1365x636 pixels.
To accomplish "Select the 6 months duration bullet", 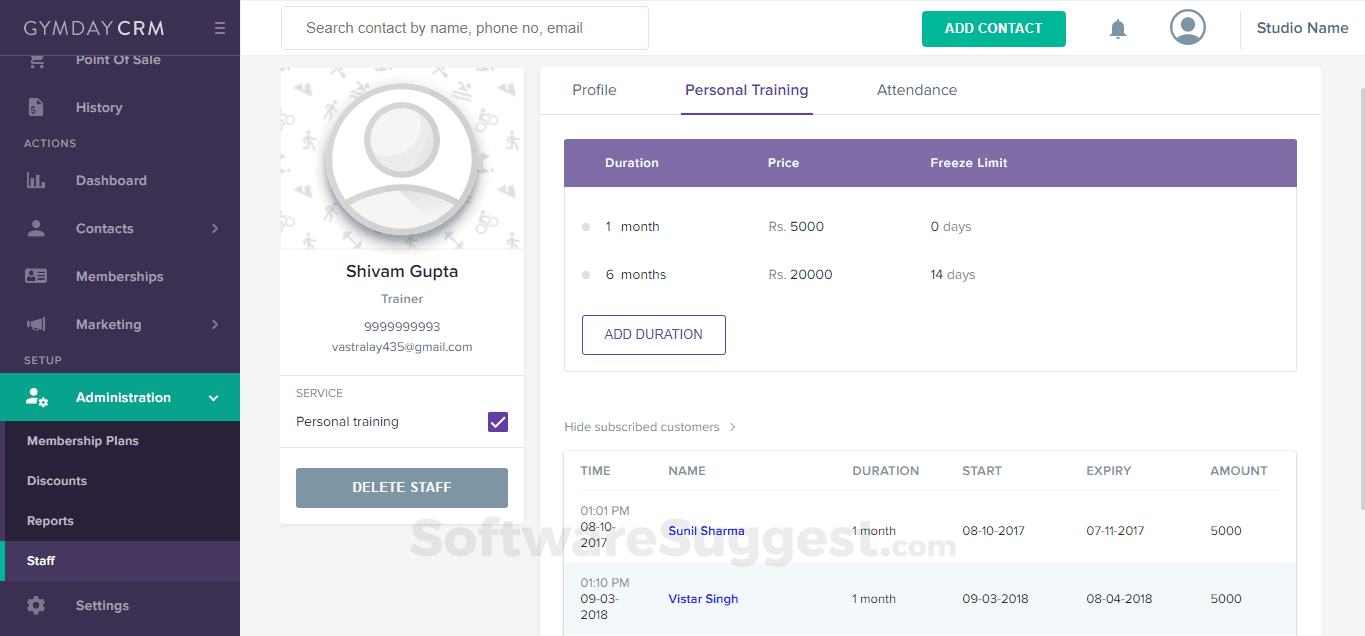I will 586,275.
